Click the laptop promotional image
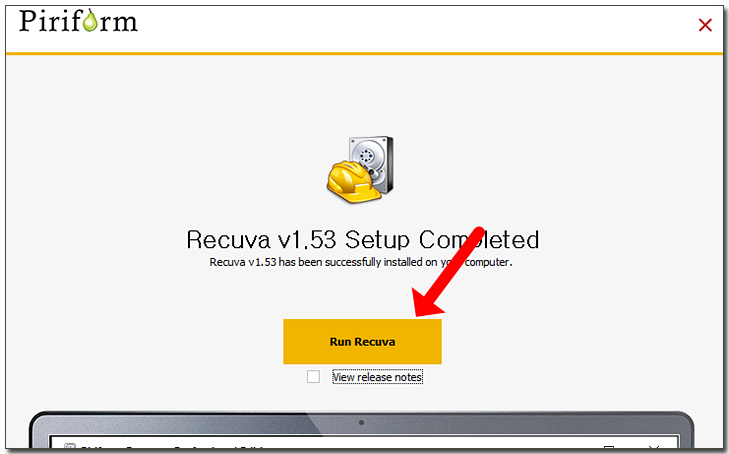 click(x=362, y=430)
